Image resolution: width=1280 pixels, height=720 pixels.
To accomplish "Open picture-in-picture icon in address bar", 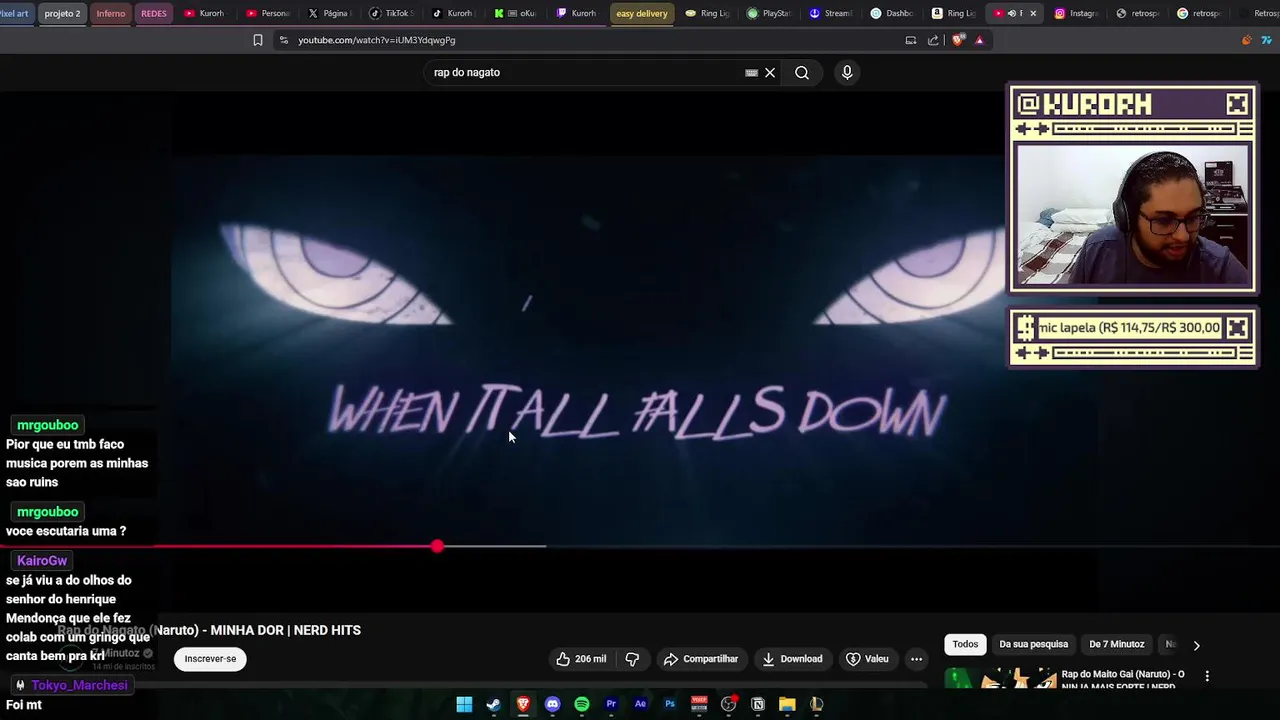I will pos(910,40).
